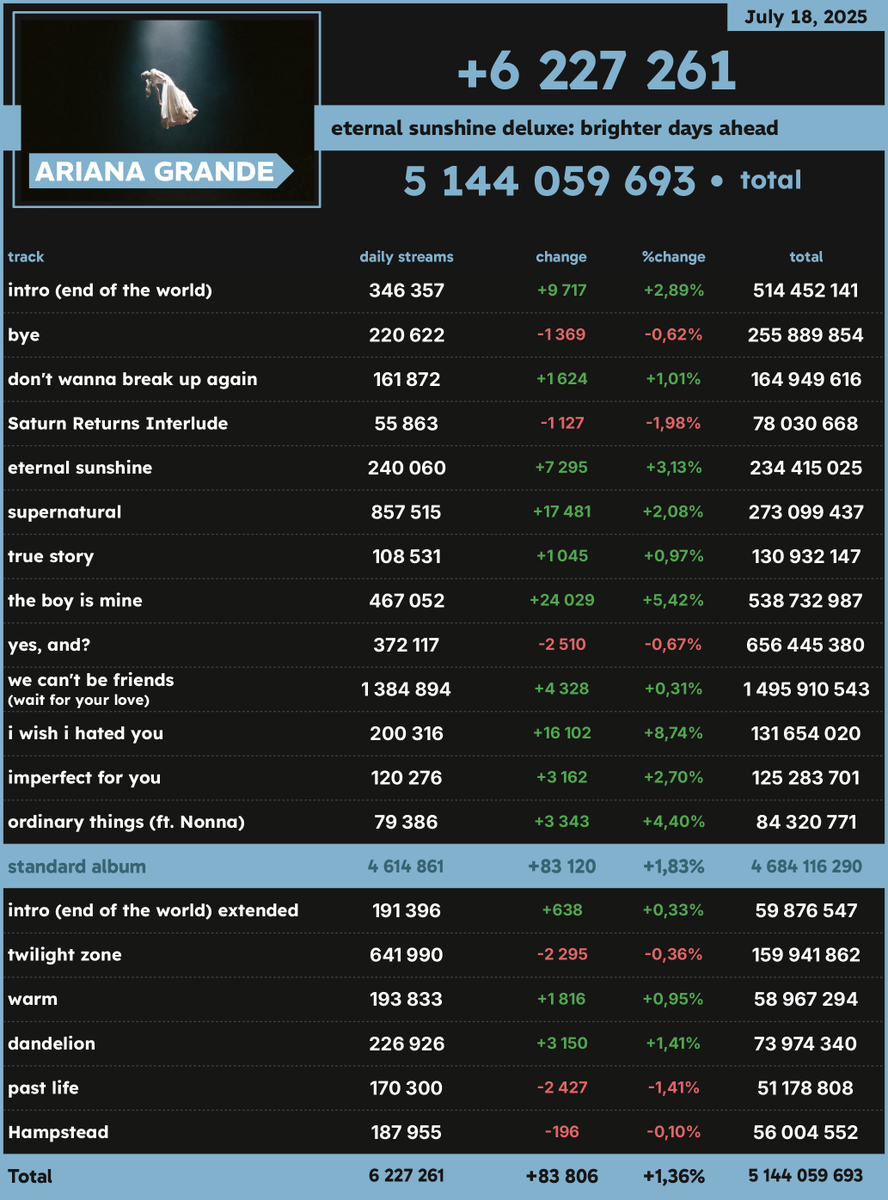The image size is (888, 1200).
Task: Click the +17 481 change value
Action: click(x=561, y=512)
